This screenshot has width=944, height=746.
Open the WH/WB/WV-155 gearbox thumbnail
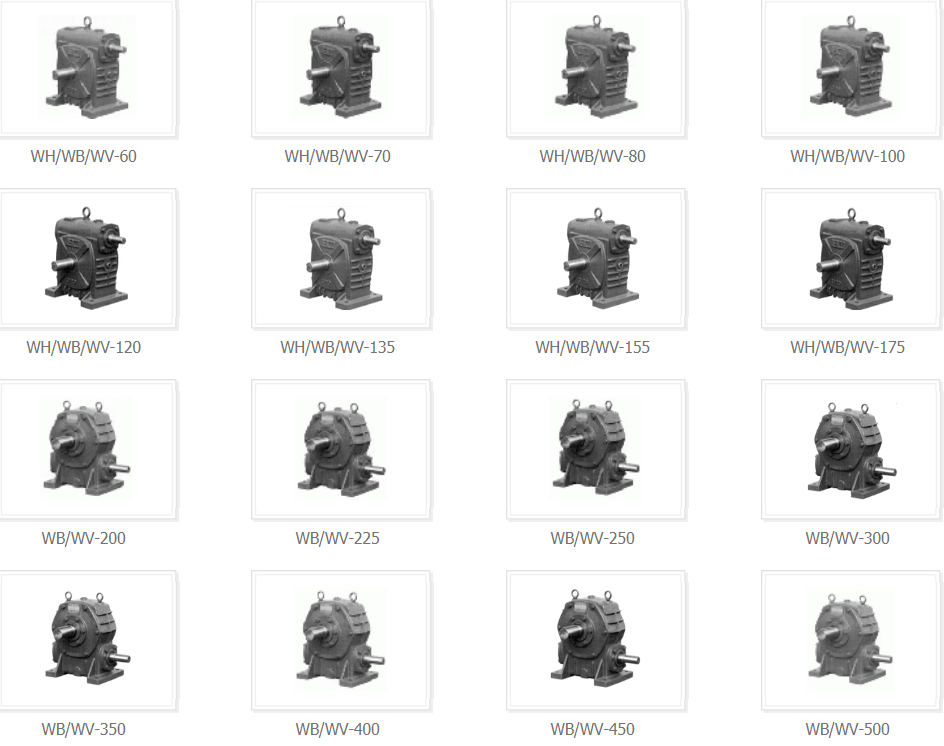click(x=597, y=260)
